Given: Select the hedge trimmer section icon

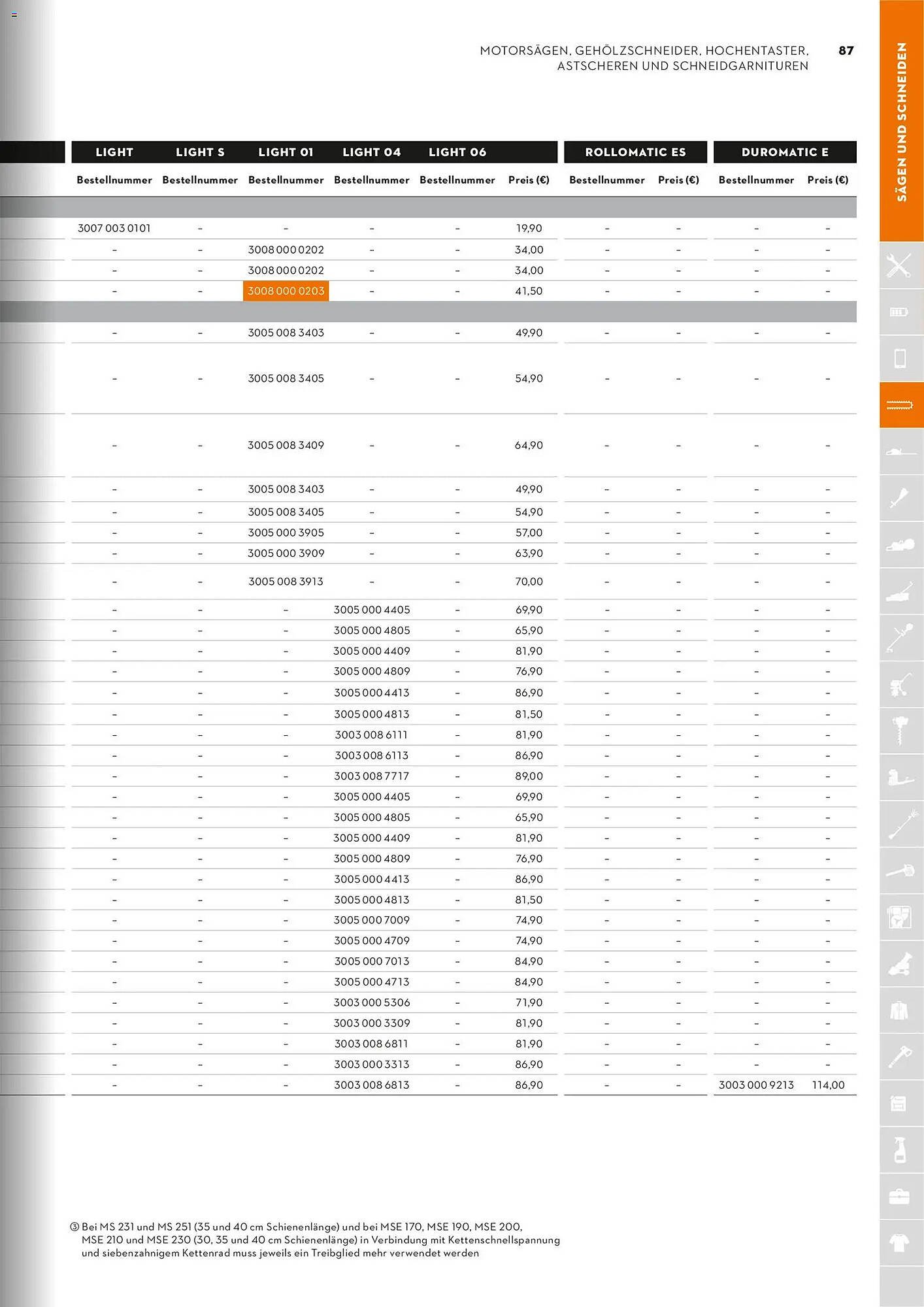Looking at the screenshot, I should point(901,499).
